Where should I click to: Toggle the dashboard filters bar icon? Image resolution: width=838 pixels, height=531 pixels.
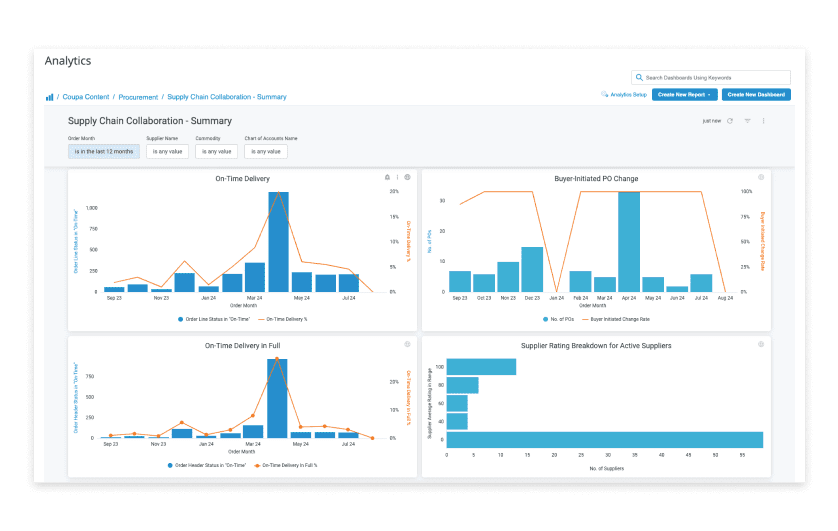pyautogui.click(x=747, y=121)
